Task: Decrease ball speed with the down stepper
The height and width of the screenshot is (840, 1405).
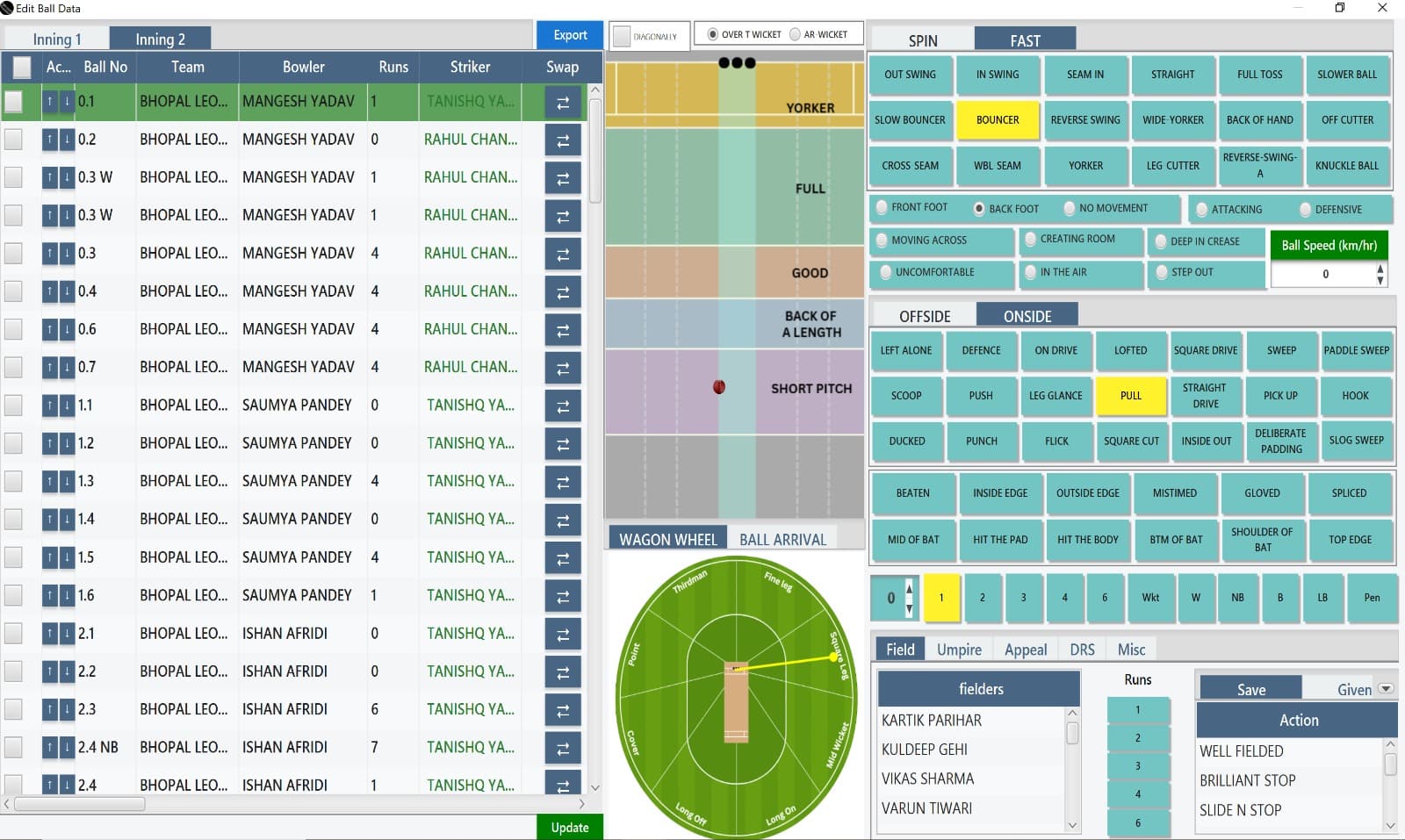Action: 1380,281
